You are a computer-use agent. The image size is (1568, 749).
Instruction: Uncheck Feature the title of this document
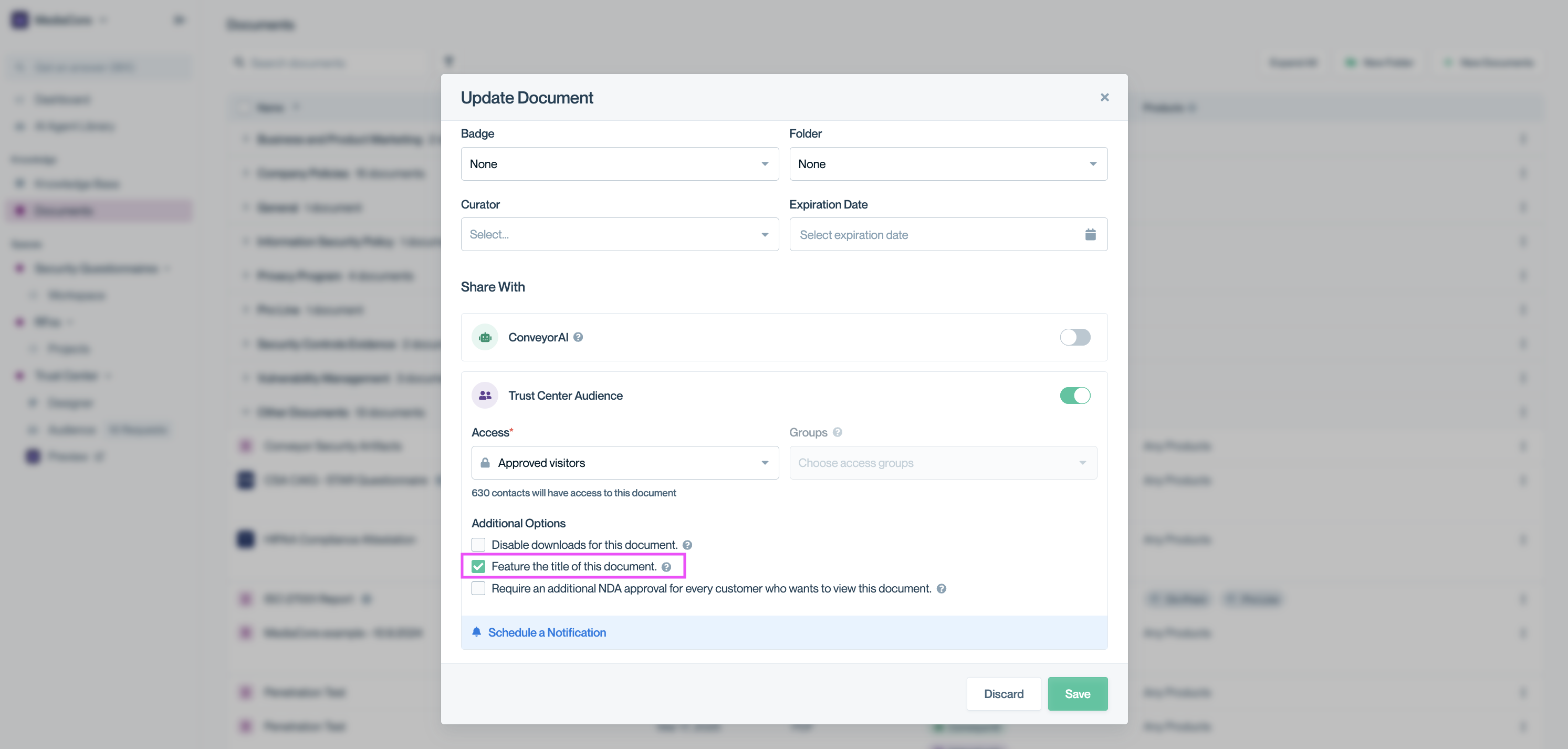click(478, 566)
